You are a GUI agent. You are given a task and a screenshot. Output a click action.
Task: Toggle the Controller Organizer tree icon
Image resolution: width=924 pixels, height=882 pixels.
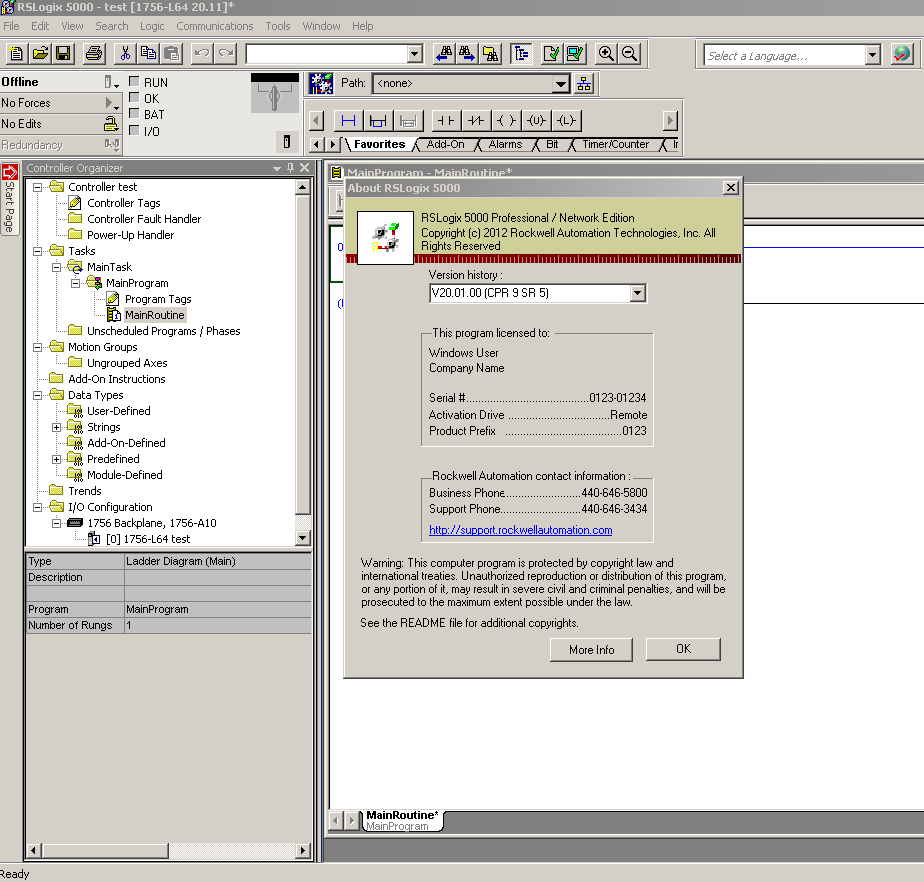[x=522, y=54]
